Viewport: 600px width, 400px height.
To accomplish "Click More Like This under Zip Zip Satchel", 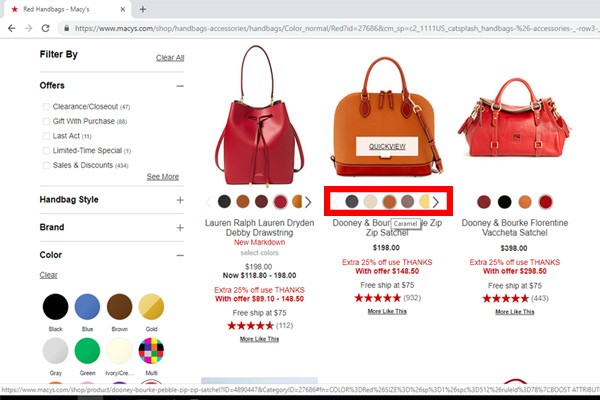I will click(387, 312).
